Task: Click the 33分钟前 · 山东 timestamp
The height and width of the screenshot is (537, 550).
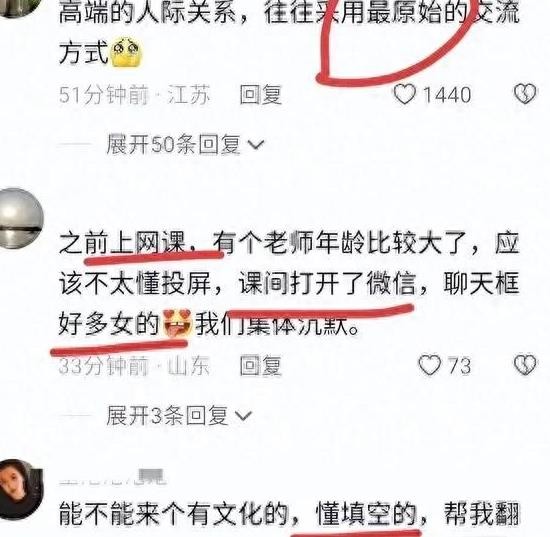Action: point(135,365)
